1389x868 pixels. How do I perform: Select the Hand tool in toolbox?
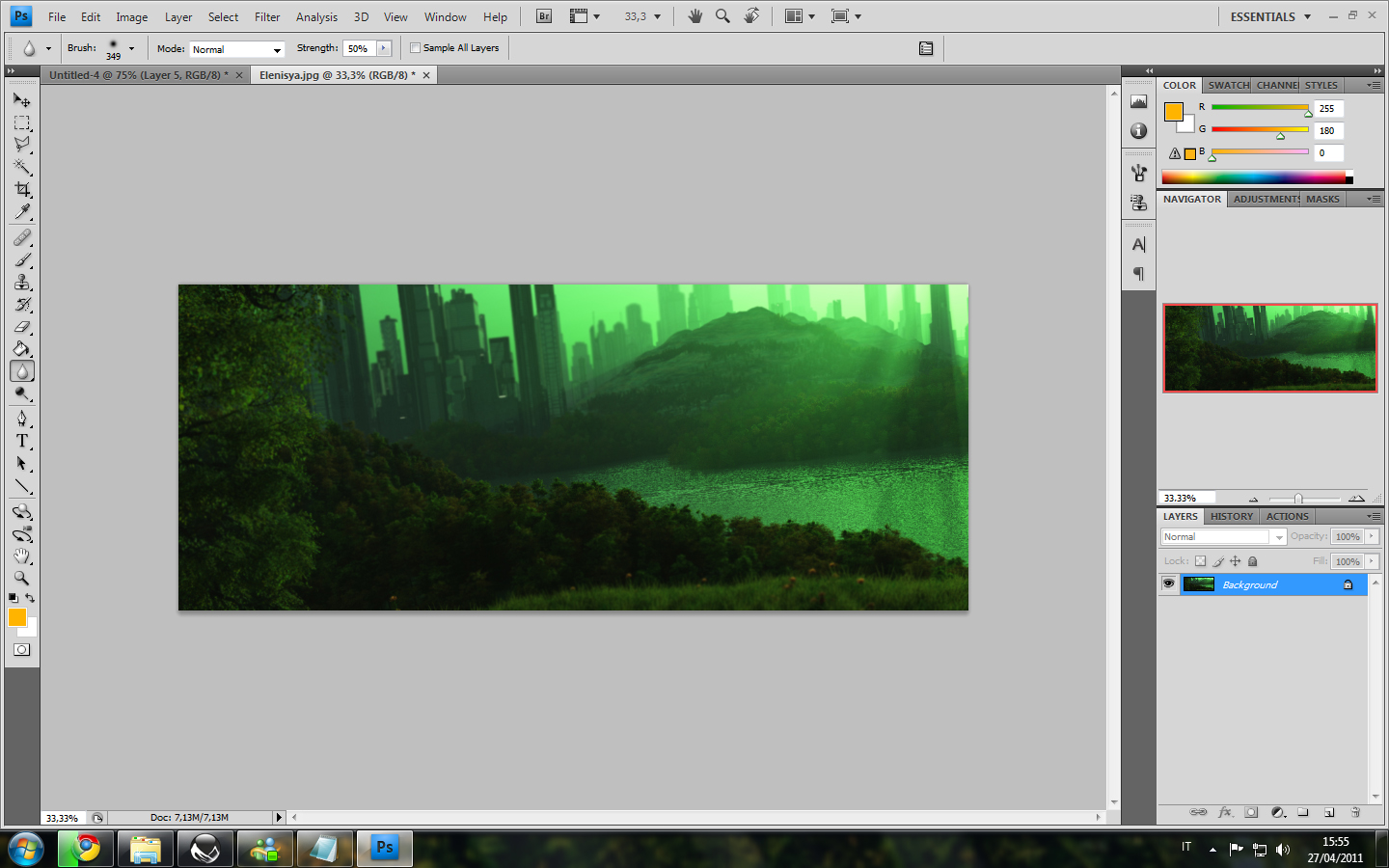(x=22, y=556)
